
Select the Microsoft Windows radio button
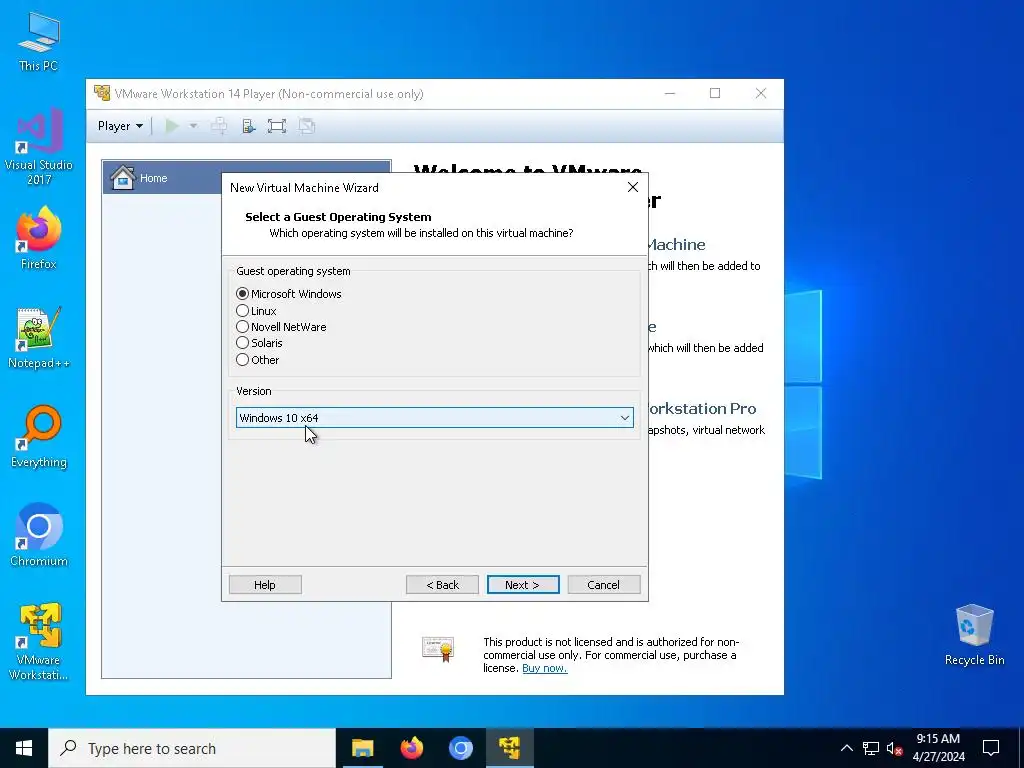click(242, 294)
